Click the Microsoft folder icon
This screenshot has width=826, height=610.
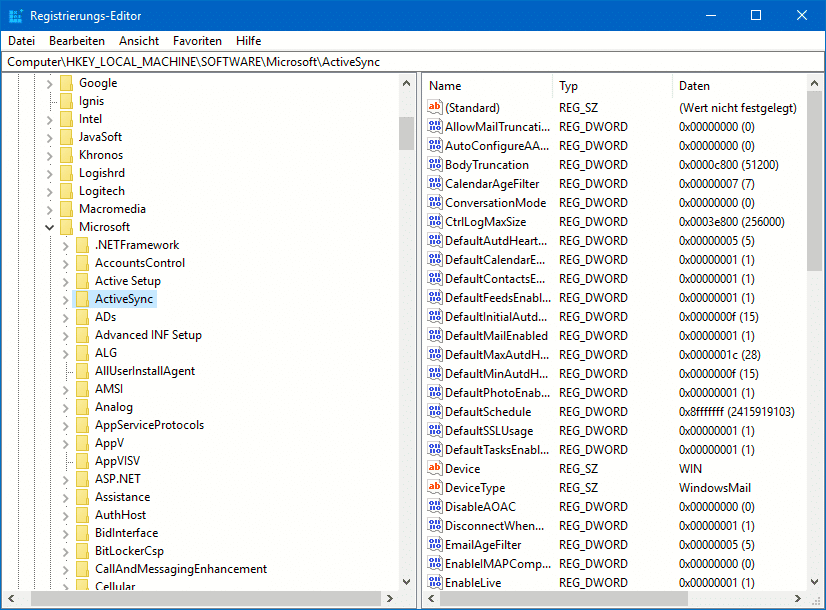pos(66,227)
